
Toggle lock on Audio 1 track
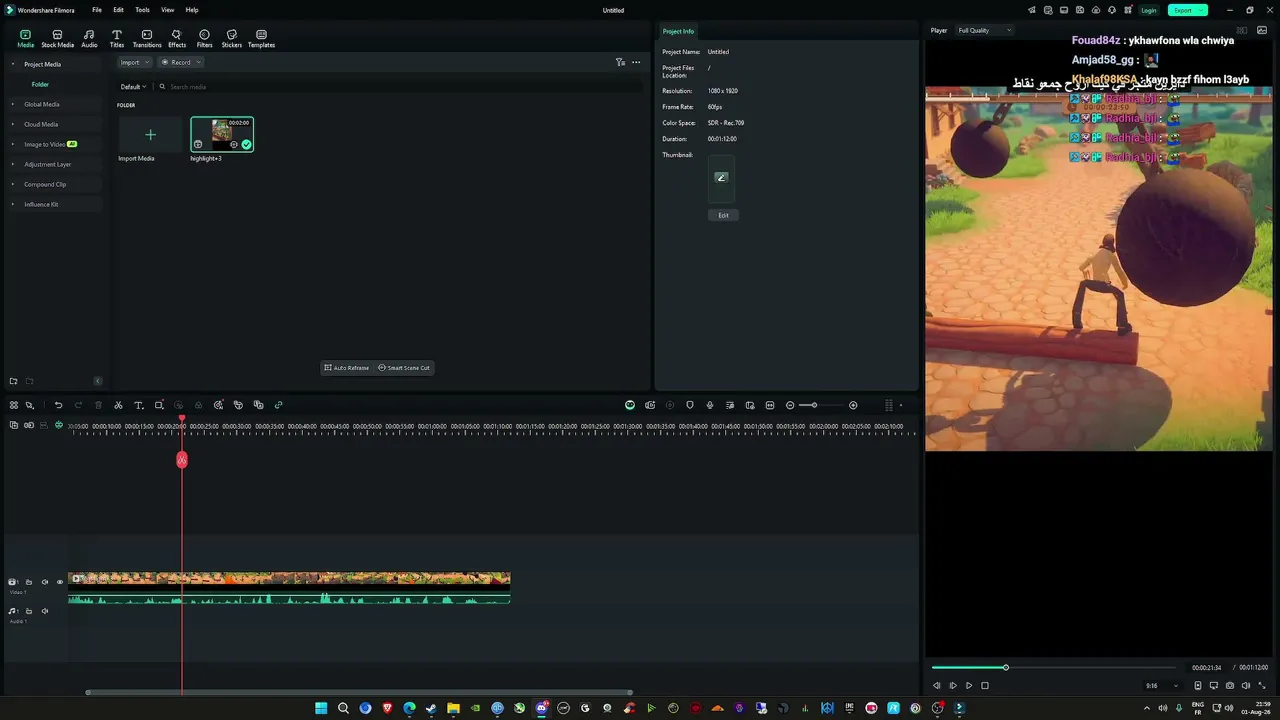[29, 611]
